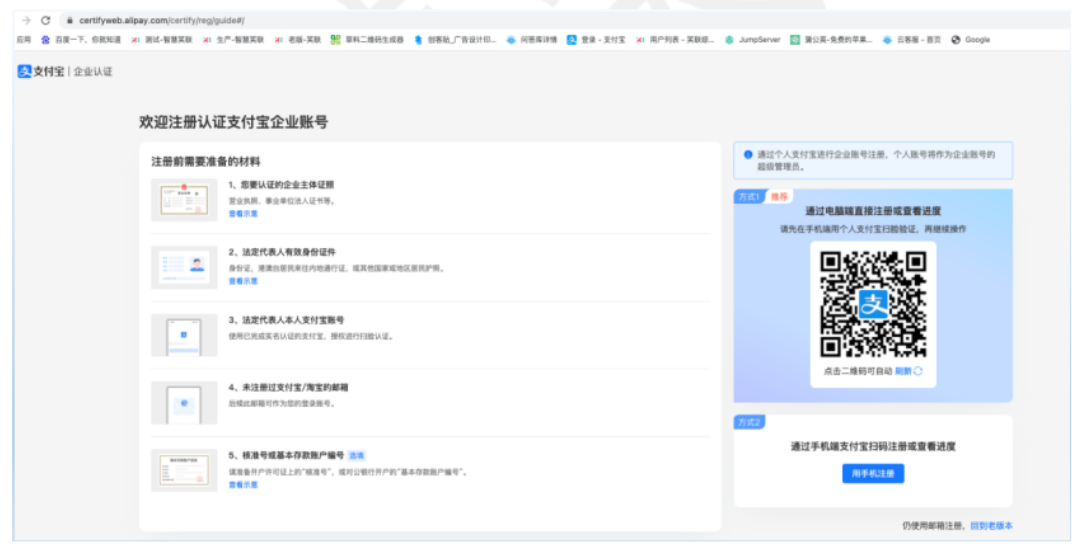Click 查看示意 under 核准号或基本存款账户编号
The image size is (1083, 551).
pyautogui.click(x=243, y=485)
